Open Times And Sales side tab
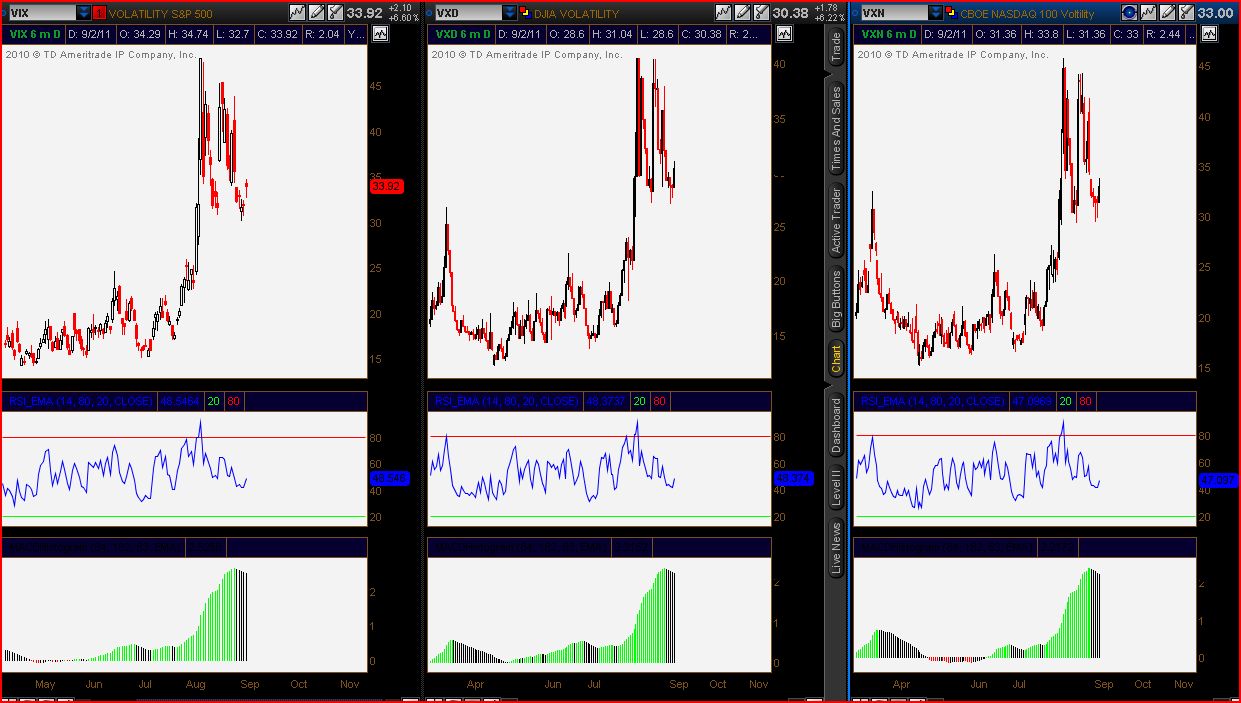Image resolution: width=1241 pixels, height=703 pixels. 836,130
